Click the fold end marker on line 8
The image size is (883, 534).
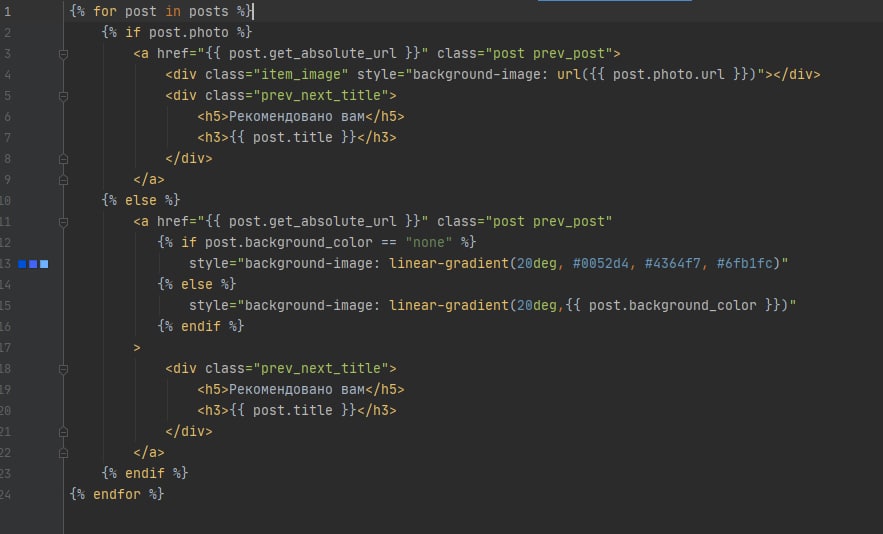coord(63,159)
